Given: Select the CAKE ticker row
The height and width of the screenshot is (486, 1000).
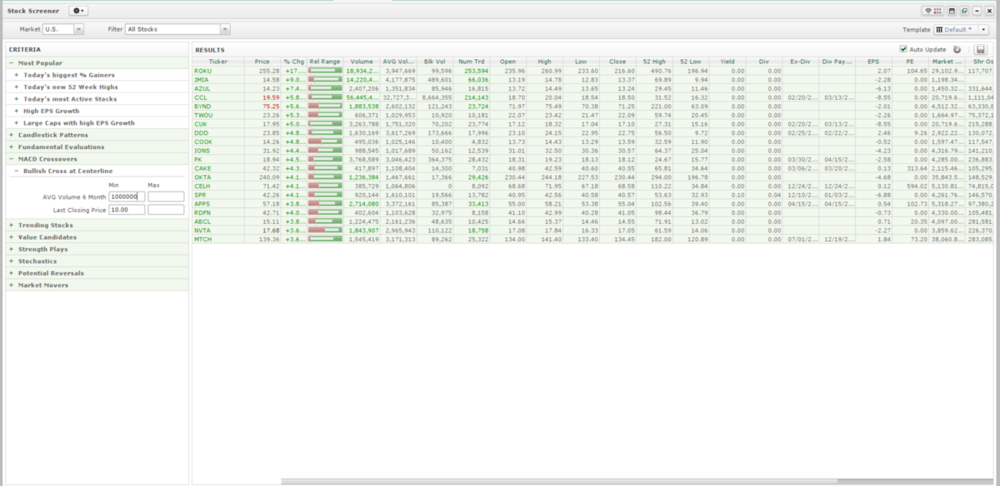Looking at the screenshot, I should point(593,168).
